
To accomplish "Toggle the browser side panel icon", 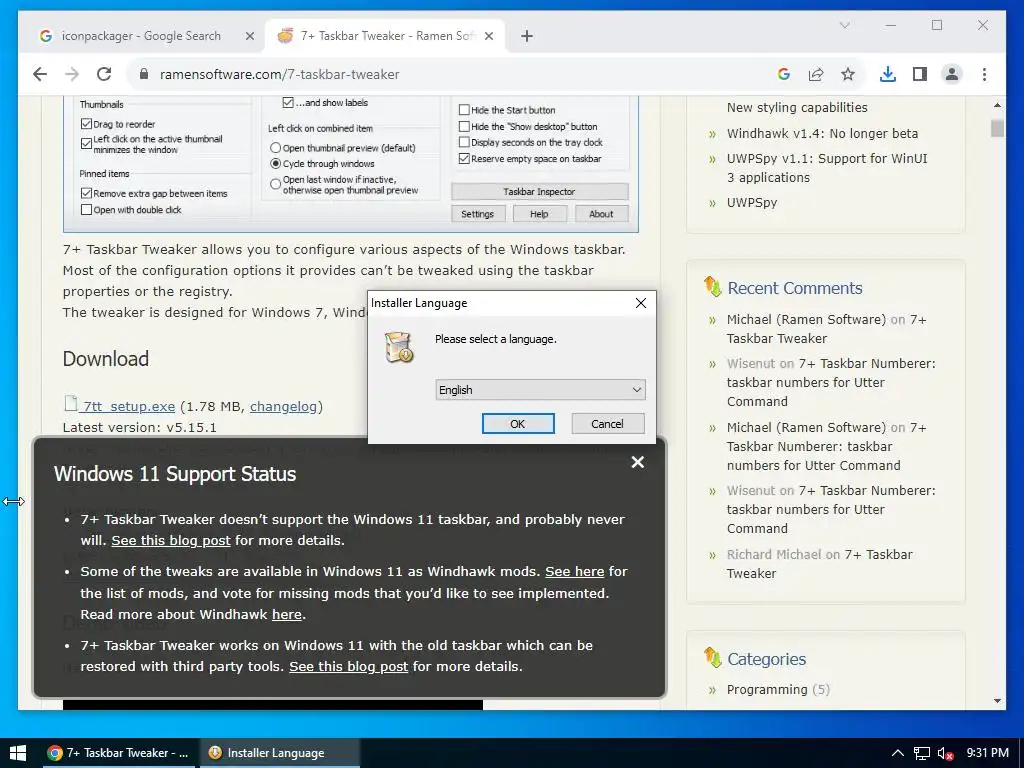I will 920,74.
